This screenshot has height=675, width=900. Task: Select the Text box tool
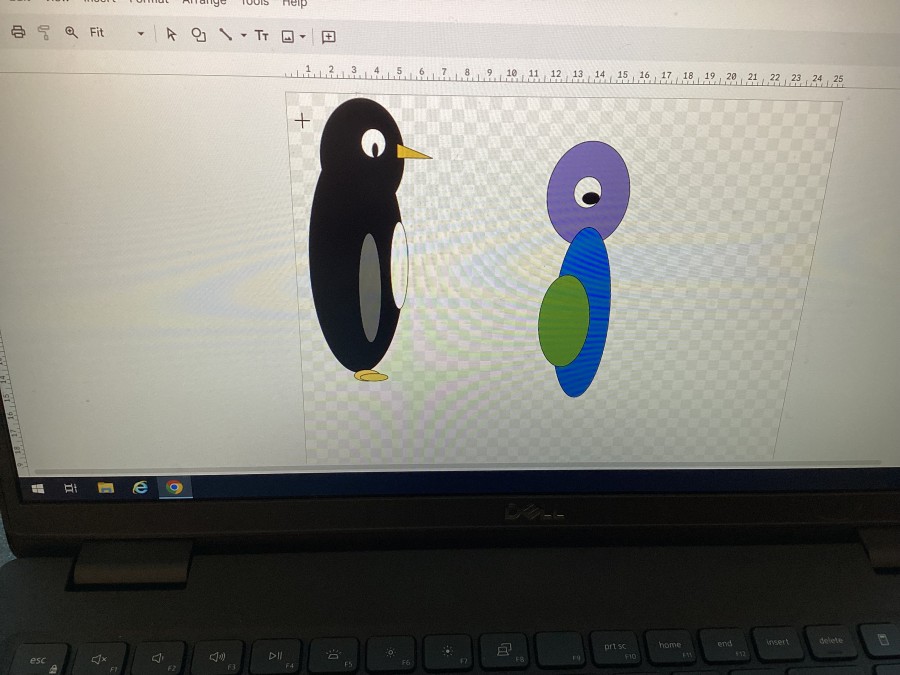262,36
